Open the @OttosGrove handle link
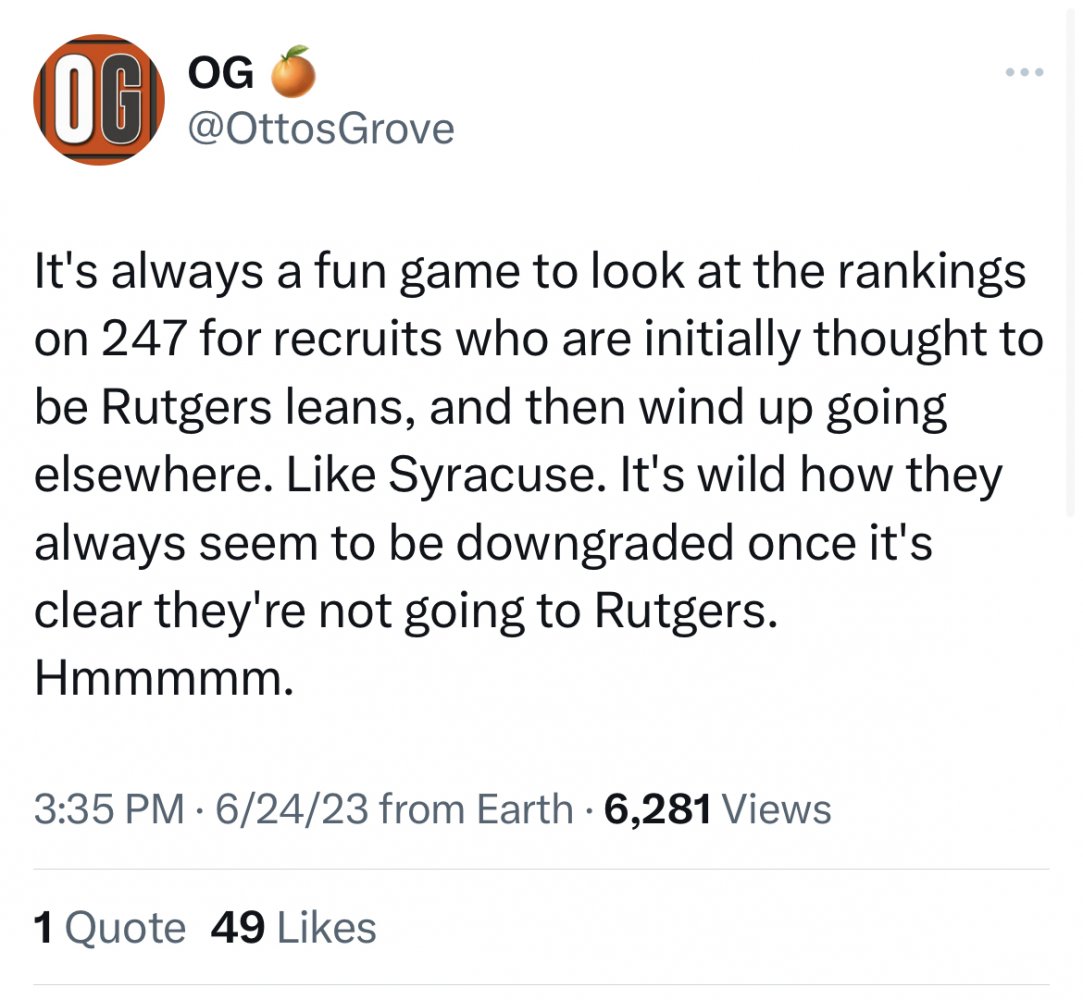Screen dimensions: 1083x1000 click(321, 129)
